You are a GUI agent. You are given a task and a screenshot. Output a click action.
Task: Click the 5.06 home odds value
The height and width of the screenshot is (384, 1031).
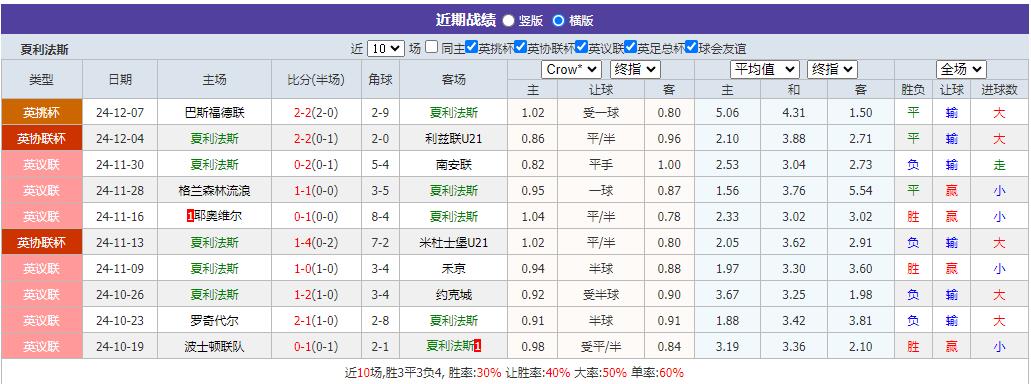[x=727, y=112]
